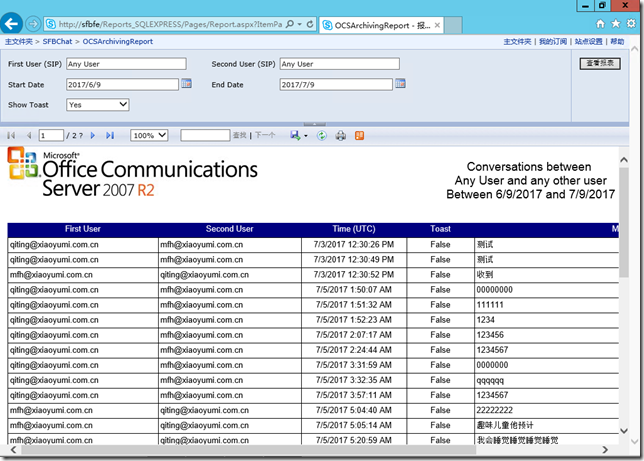Select the message cell reading 111111
This screenshot has width=644, height=461.
click(x=547, y=305)
